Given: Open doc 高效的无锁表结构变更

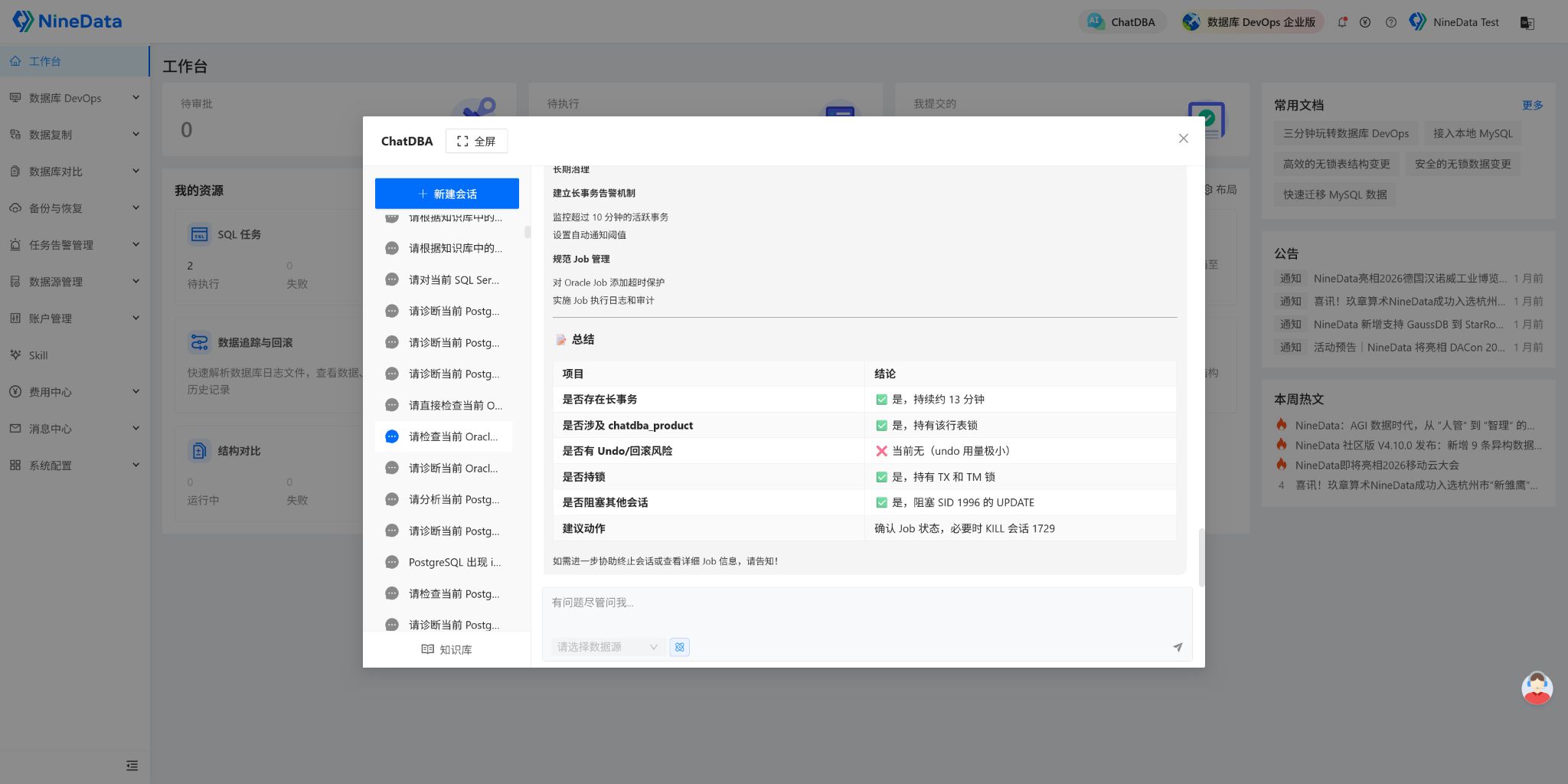Looking at the screenshot, I should click(1337, 164).
